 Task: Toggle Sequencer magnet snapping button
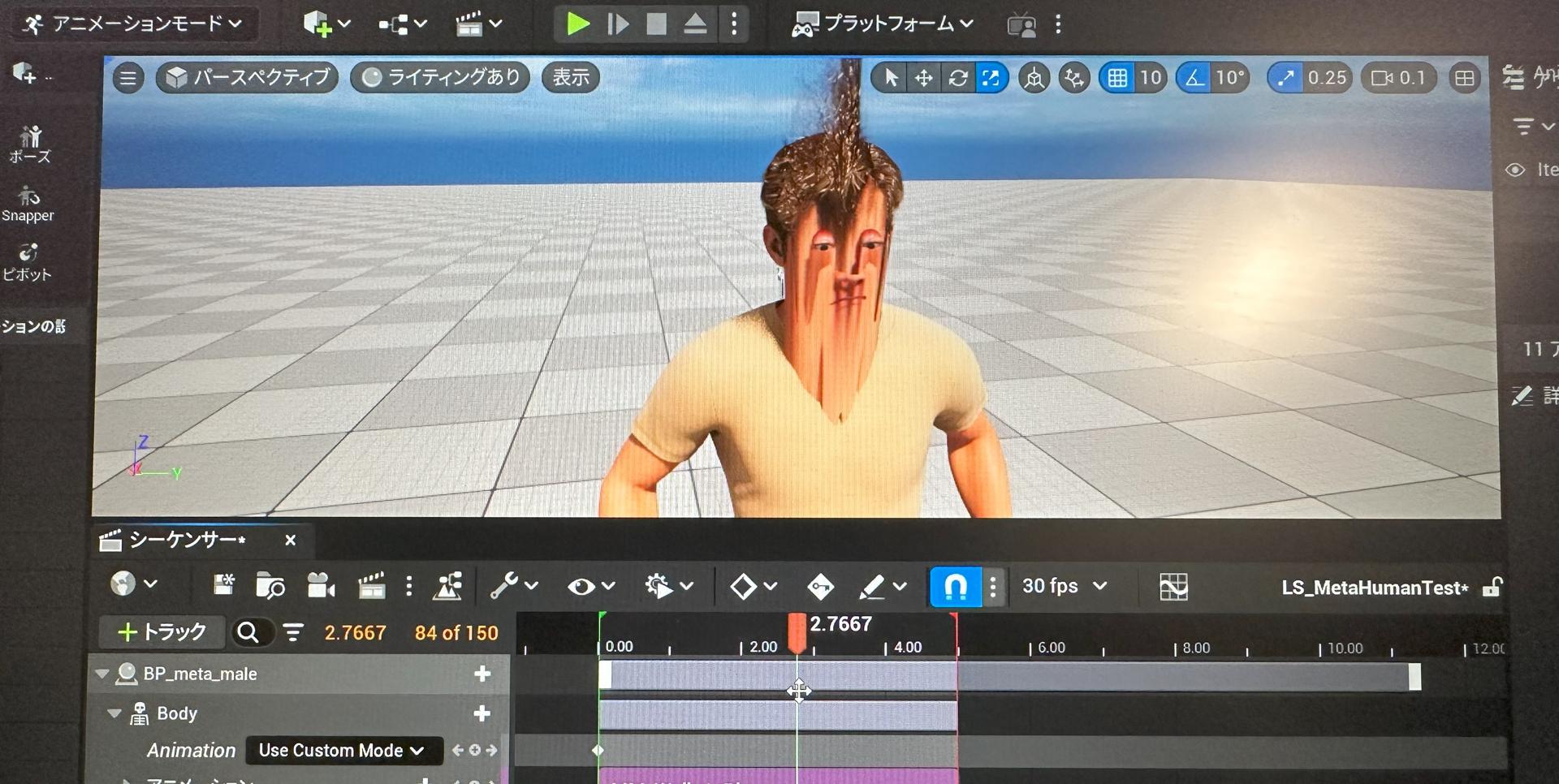click(x=955, y=586)
